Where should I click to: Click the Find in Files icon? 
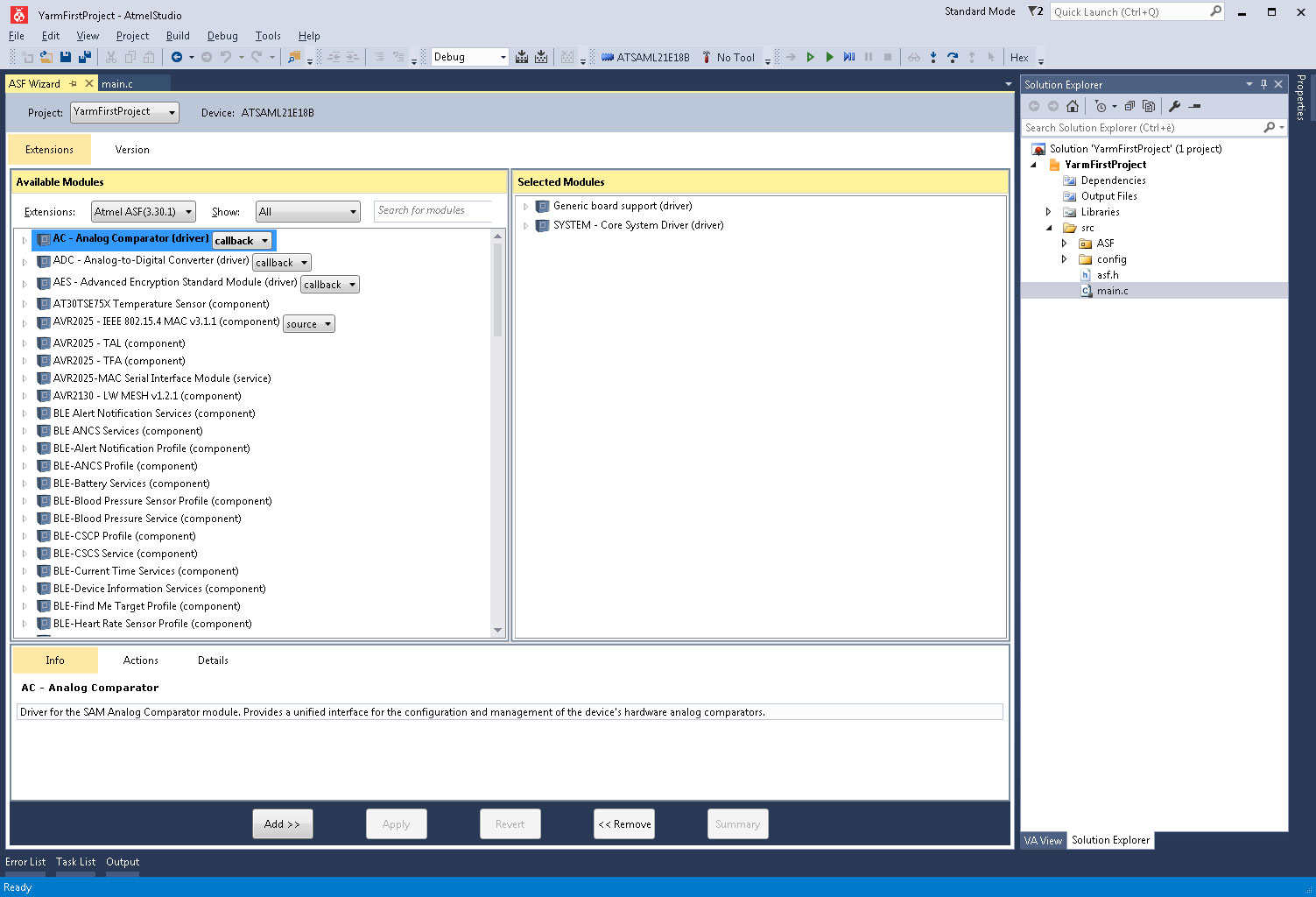(294, 57)
